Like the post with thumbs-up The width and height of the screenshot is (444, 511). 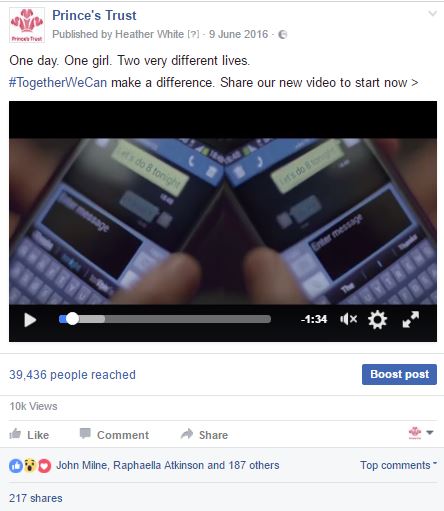click(29, 434)
